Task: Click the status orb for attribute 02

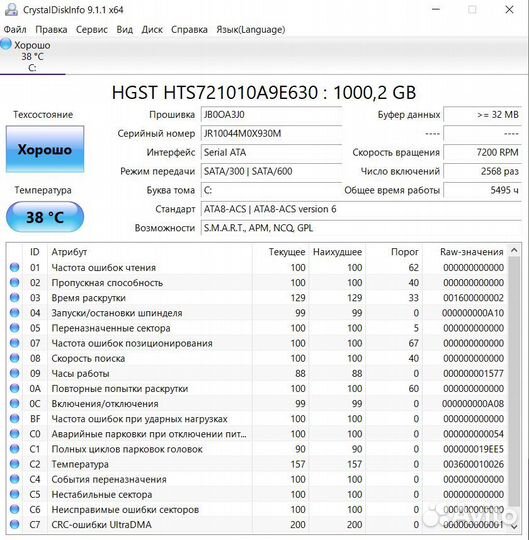Action: tap(14, 282)
